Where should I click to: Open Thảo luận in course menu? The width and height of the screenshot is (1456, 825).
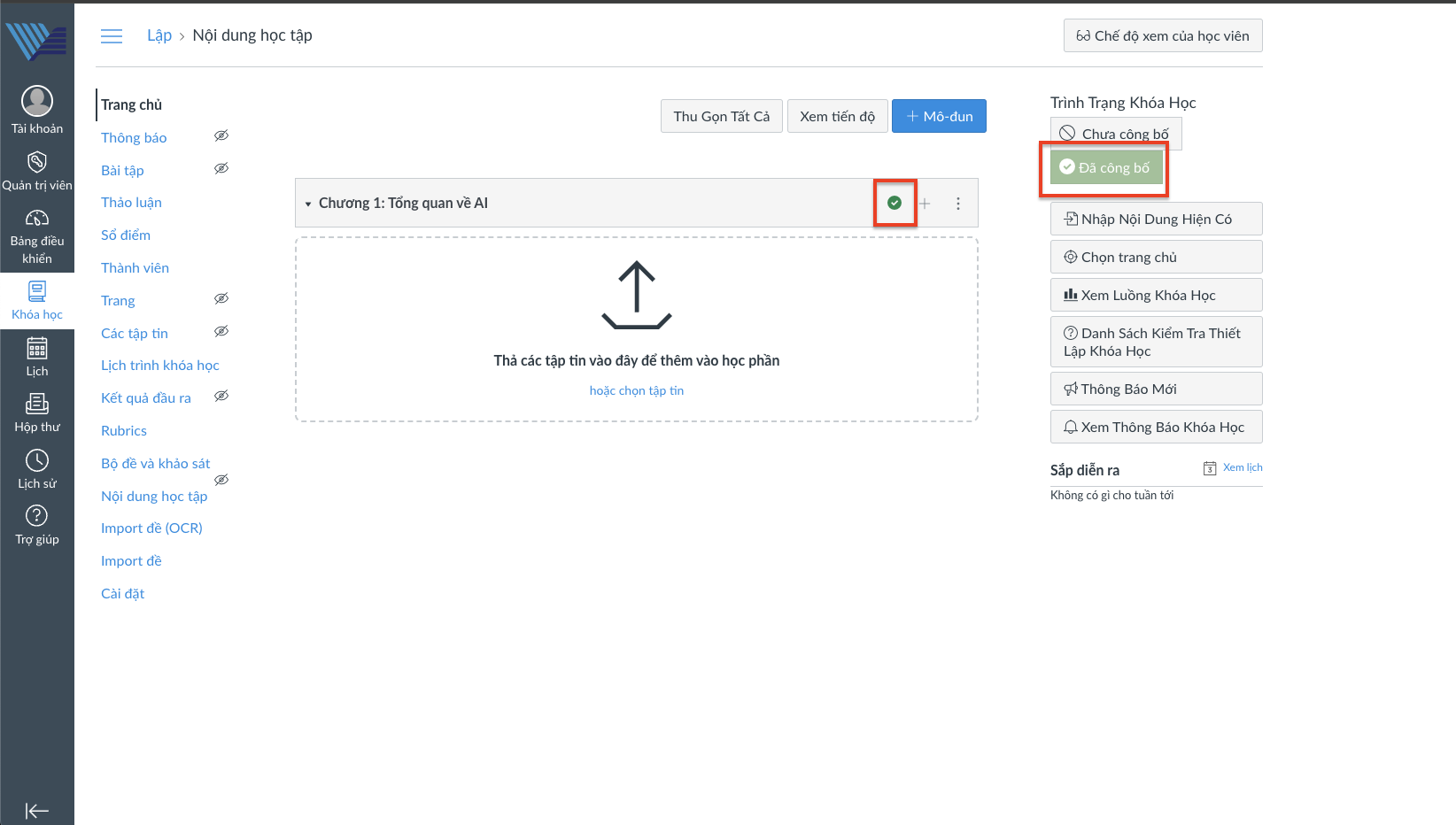tap(131, 203)
